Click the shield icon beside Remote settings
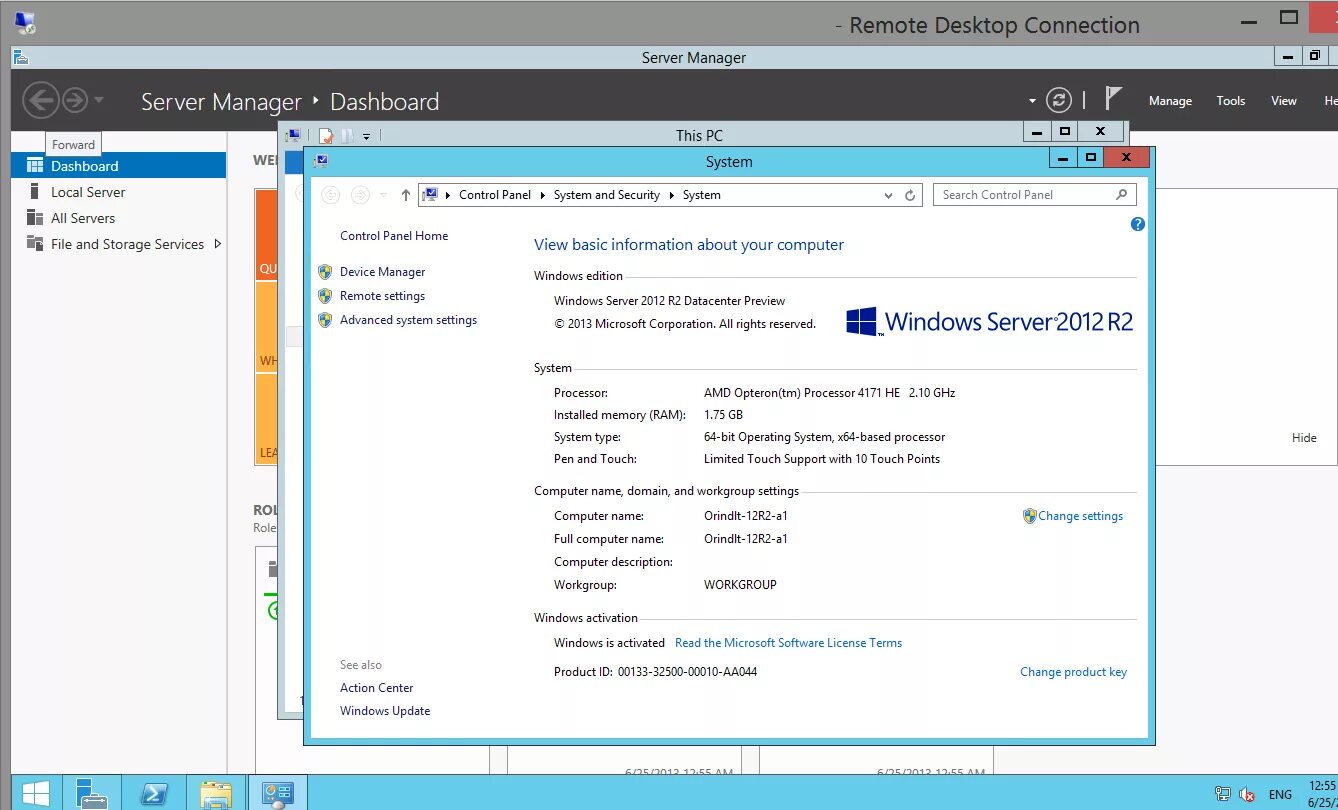Image resolution: width=1338 pixels, height=810 pixels. point(324,296)
